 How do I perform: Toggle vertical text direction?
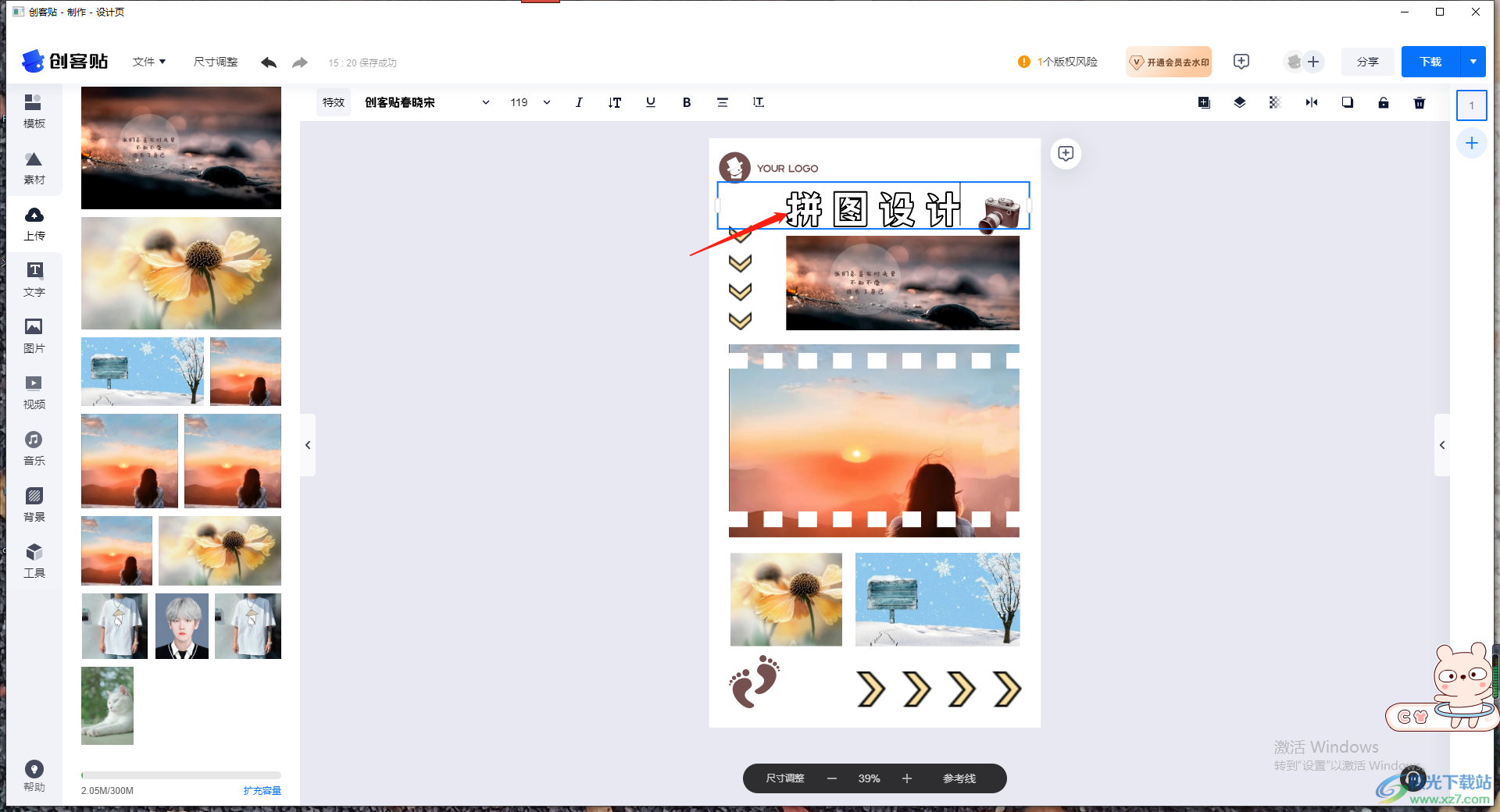pyautogui.click(x=615, y=102)
